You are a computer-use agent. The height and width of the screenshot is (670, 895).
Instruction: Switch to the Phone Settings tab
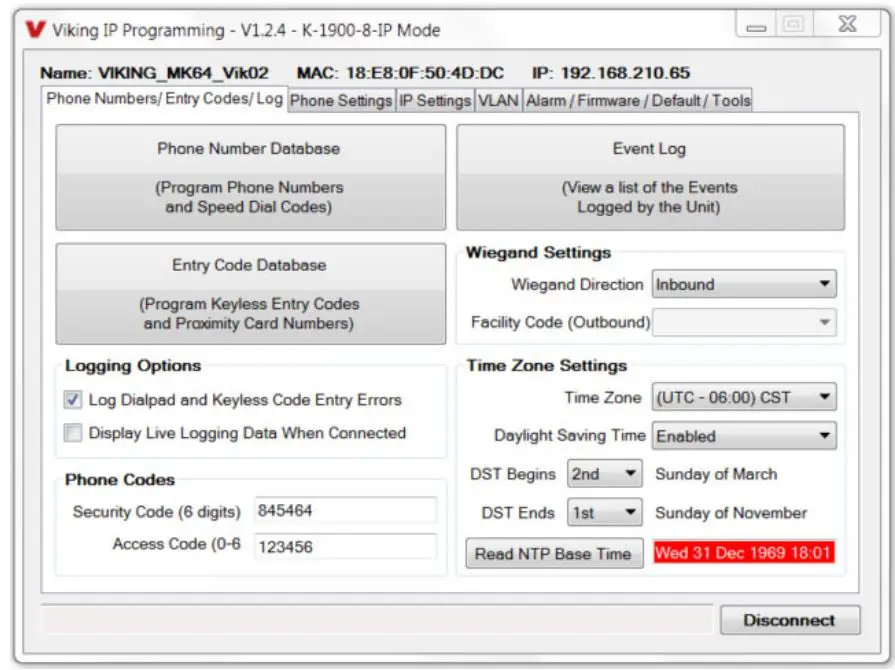[x=342, y=100]
